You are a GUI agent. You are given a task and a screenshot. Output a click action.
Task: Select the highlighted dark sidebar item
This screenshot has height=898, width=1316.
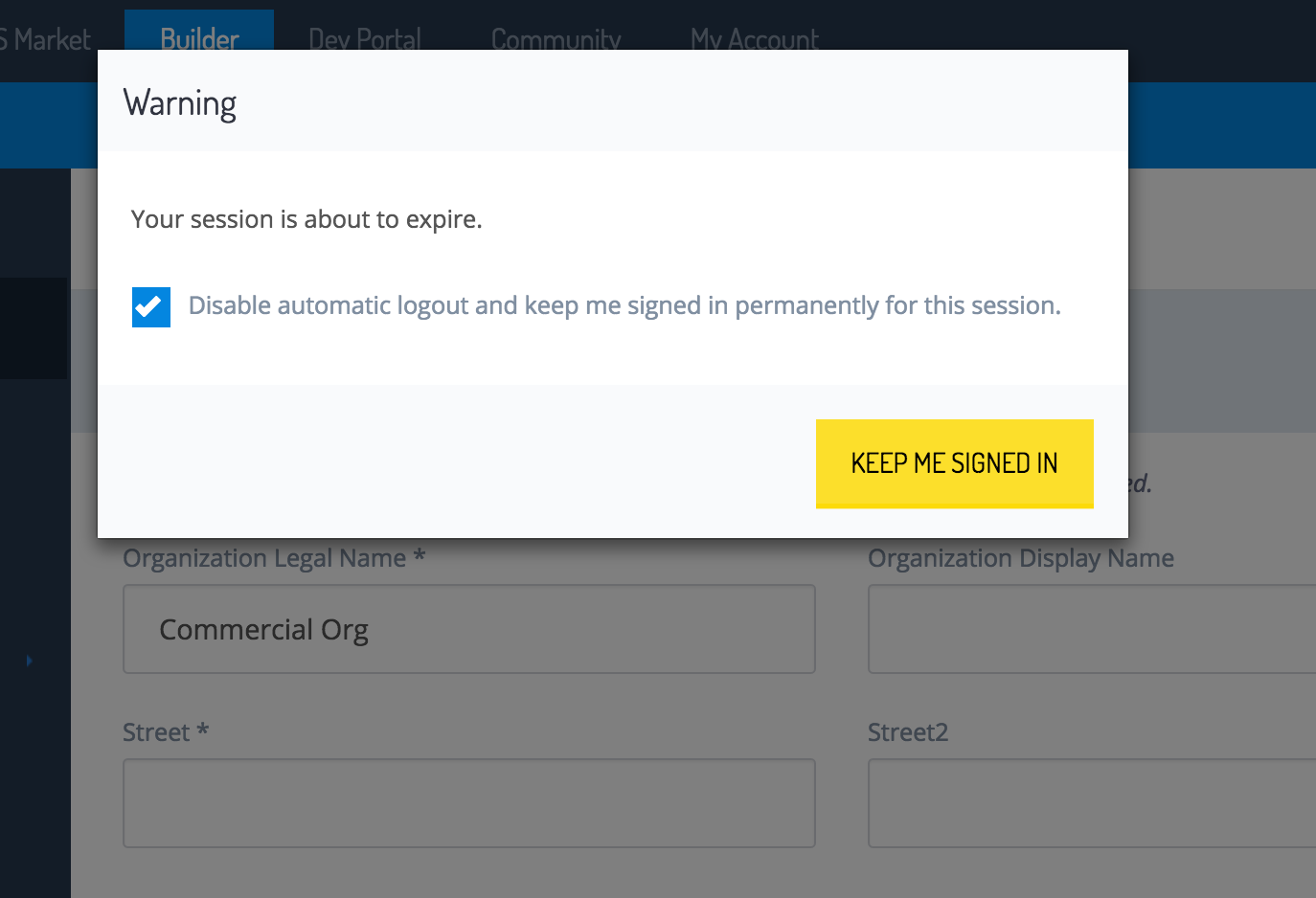point(34,328)
